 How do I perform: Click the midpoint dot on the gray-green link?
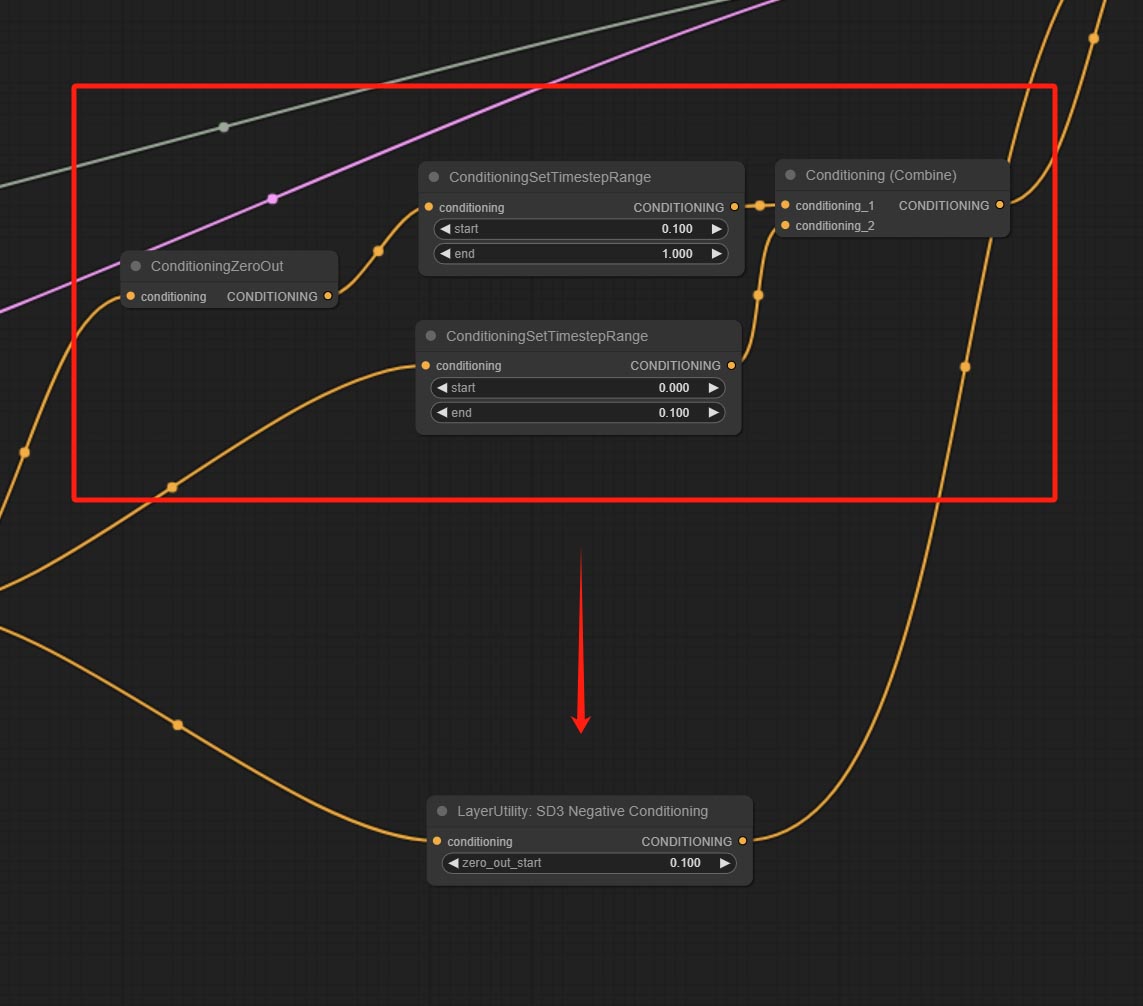[223, 127]
